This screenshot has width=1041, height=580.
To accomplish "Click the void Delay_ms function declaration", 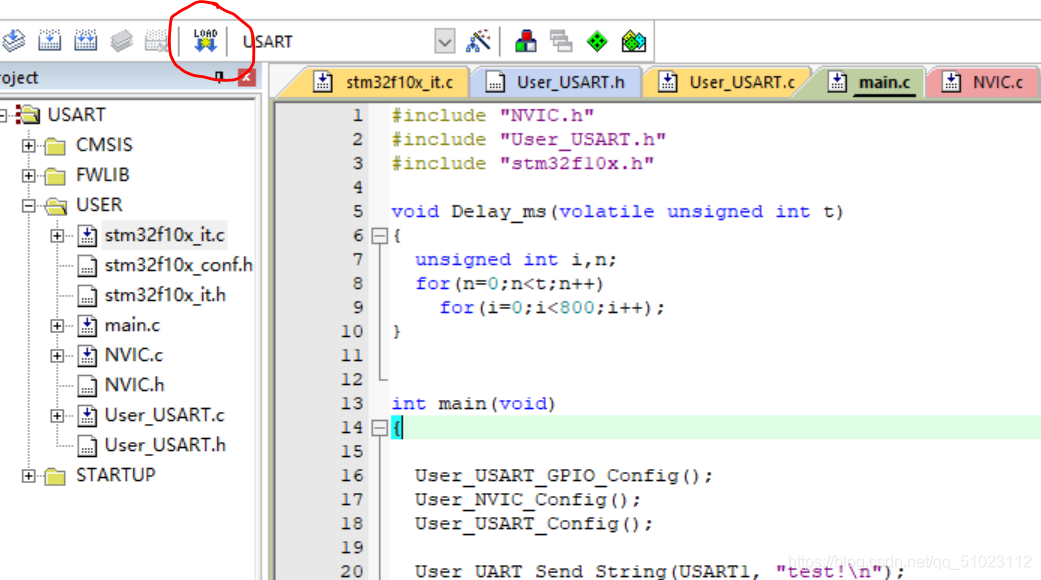I will [617, 212].
